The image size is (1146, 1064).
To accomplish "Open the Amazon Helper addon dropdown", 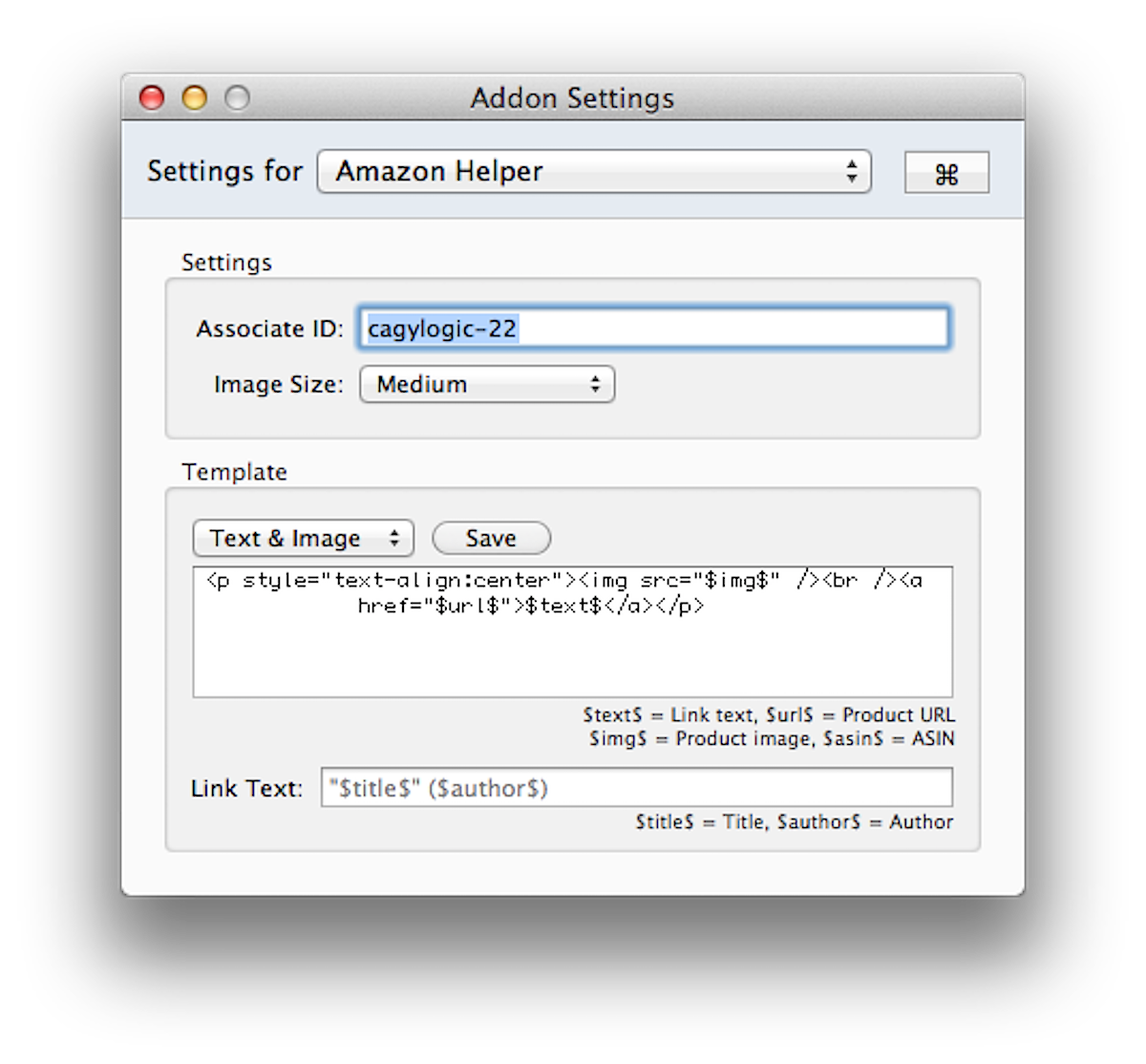I will 593,172.
